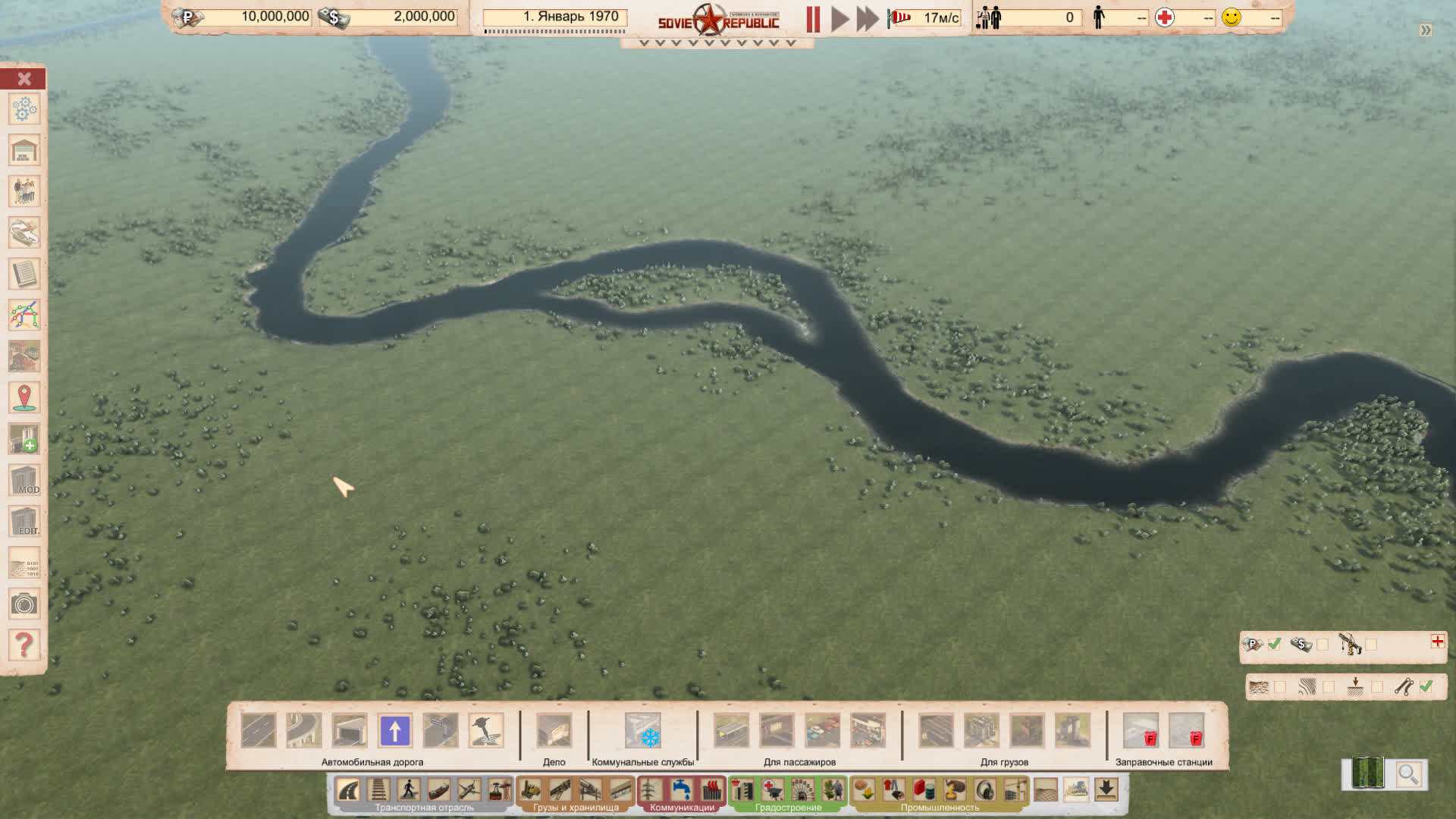Check the construction crane checkbox
The image size is (1456, 819).
[x=1371, y=645]
